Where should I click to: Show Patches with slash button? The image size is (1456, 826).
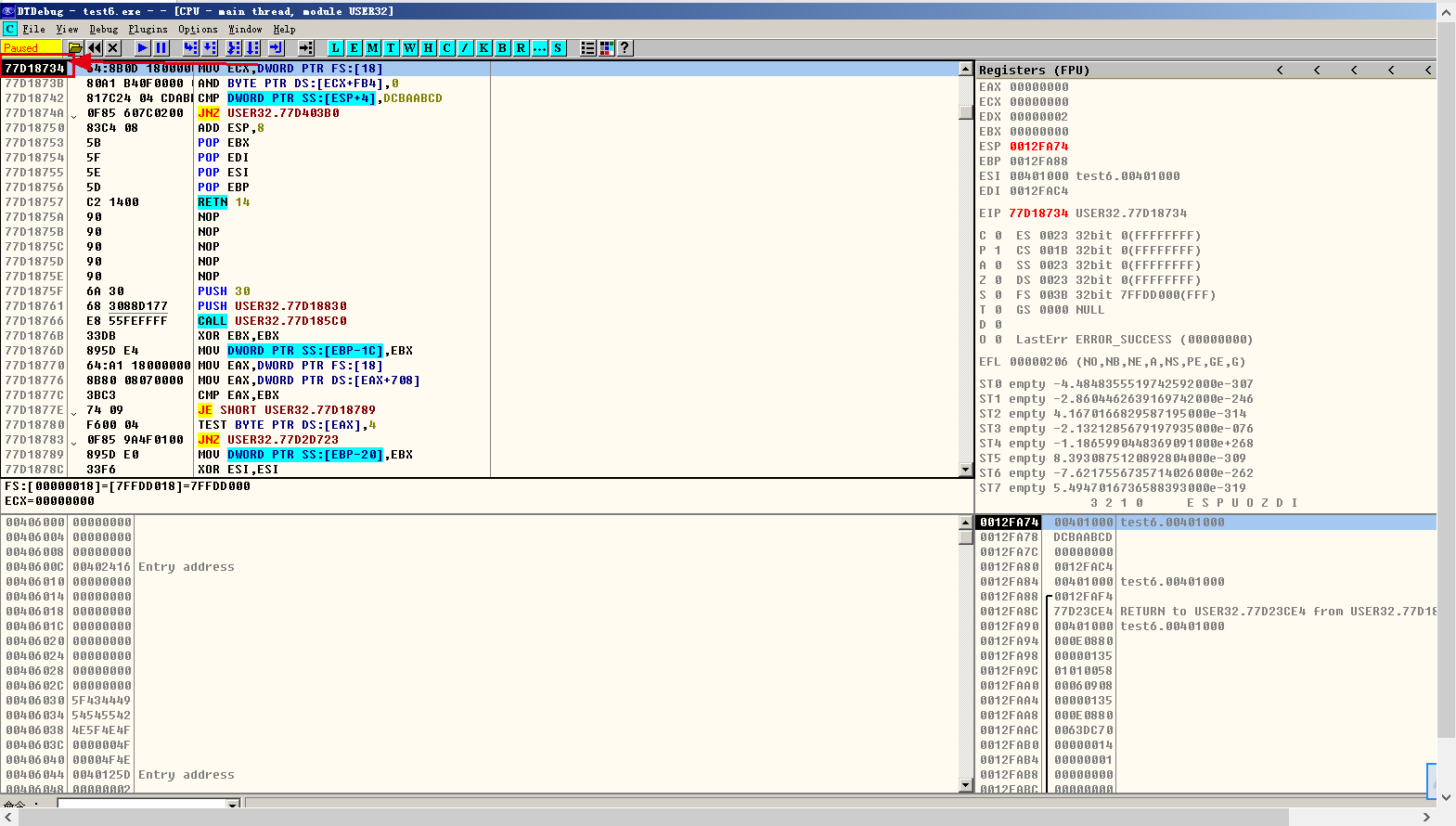point(465,48)
